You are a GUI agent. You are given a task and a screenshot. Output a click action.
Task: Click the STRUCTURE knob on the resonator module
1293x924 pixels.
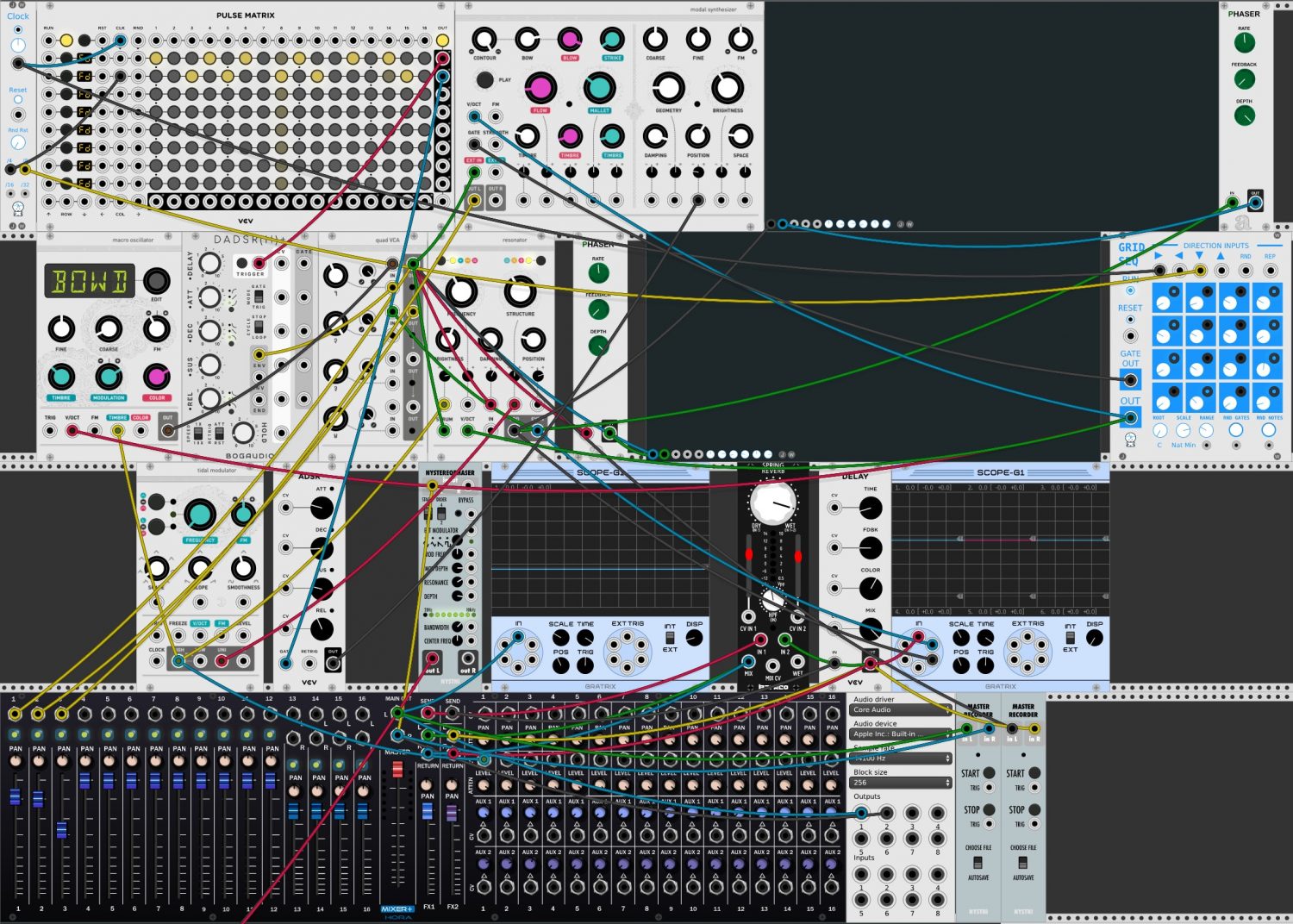pos(520,291)
